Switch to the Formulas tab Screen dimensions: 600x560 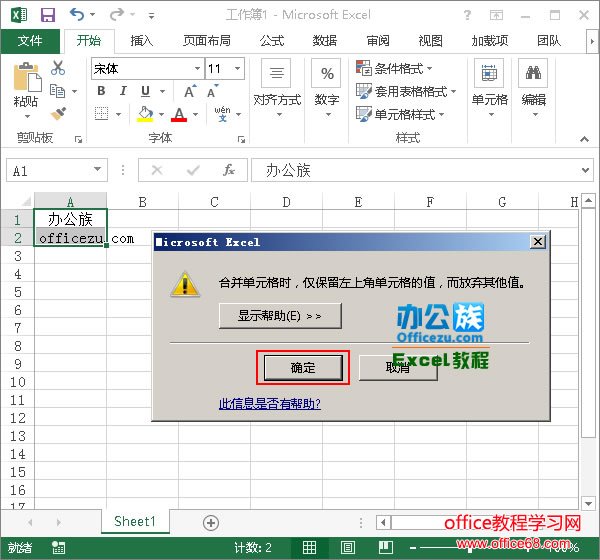272,41
